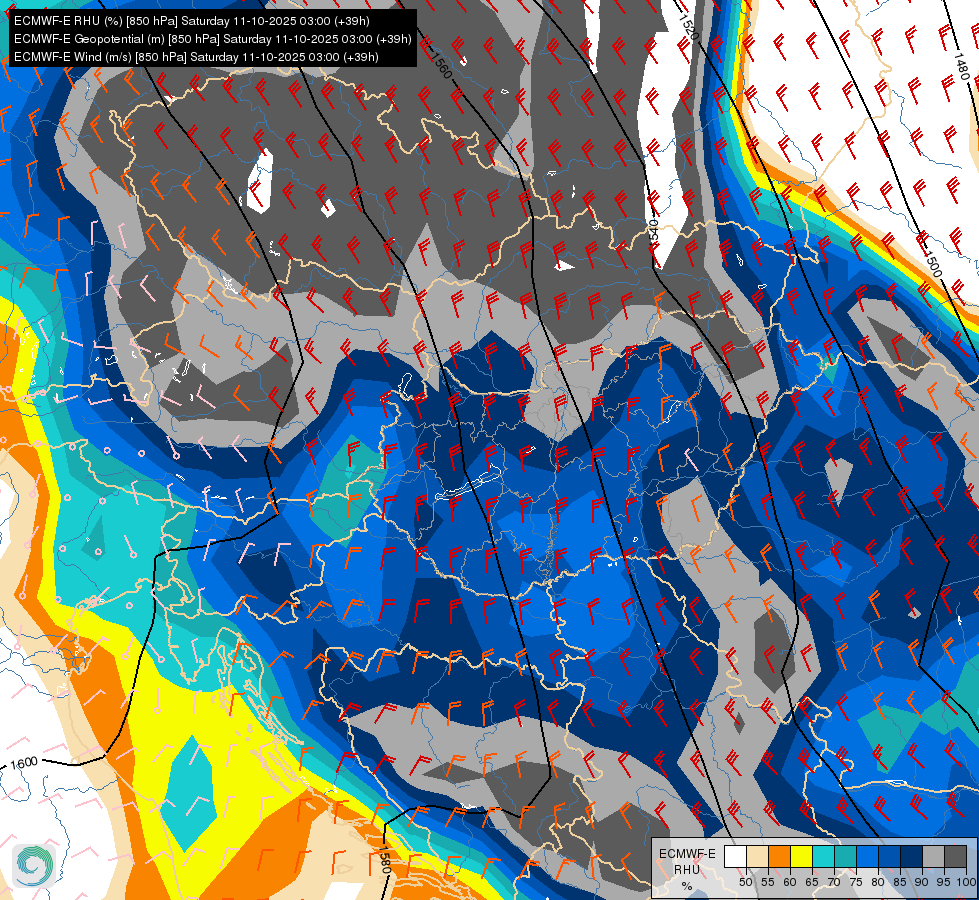
Task: Click the 1580 geopotential contour label
Action: pos(385,862)
